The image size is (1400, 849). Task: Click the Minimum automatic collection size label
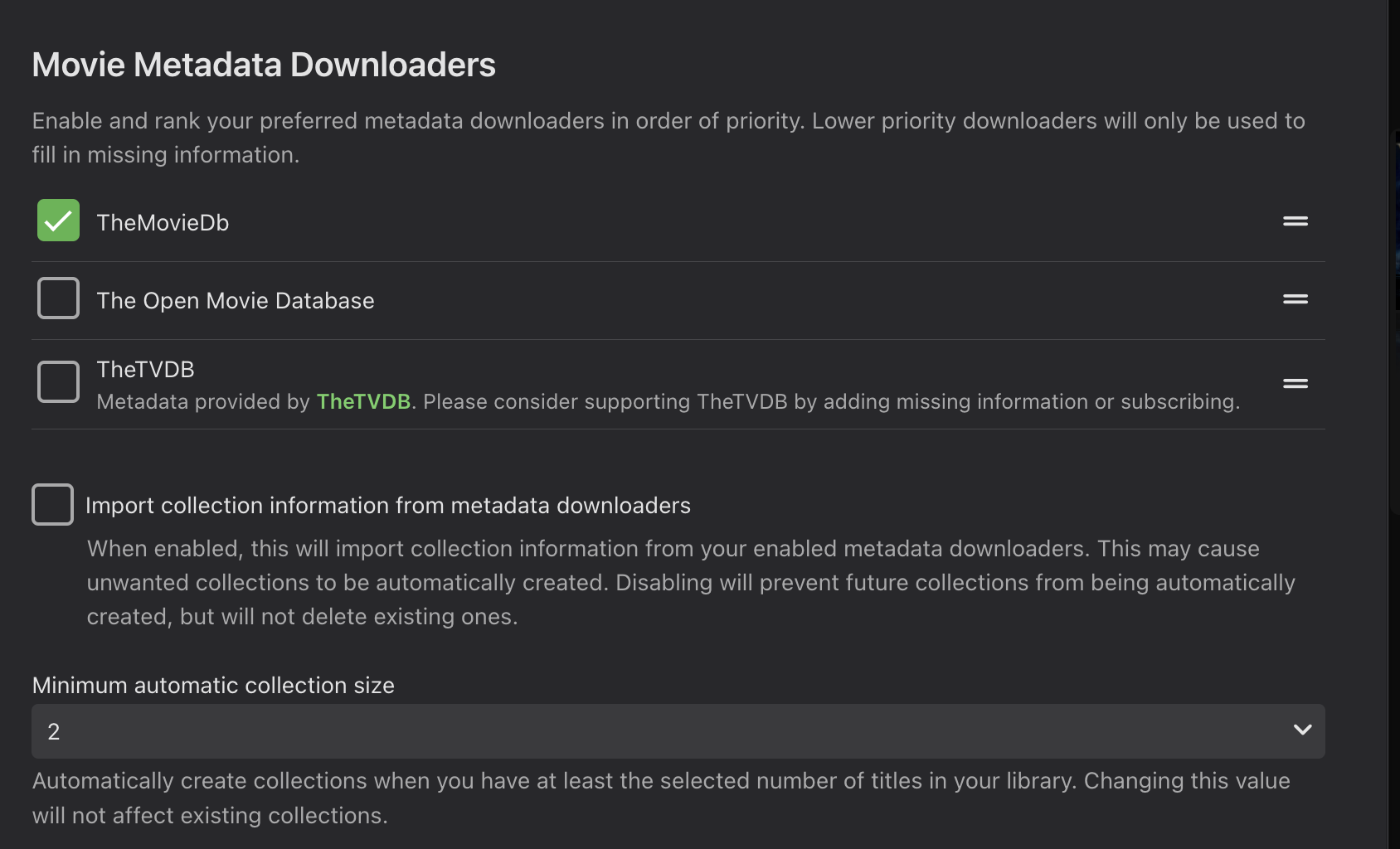[x=213, y=686]
